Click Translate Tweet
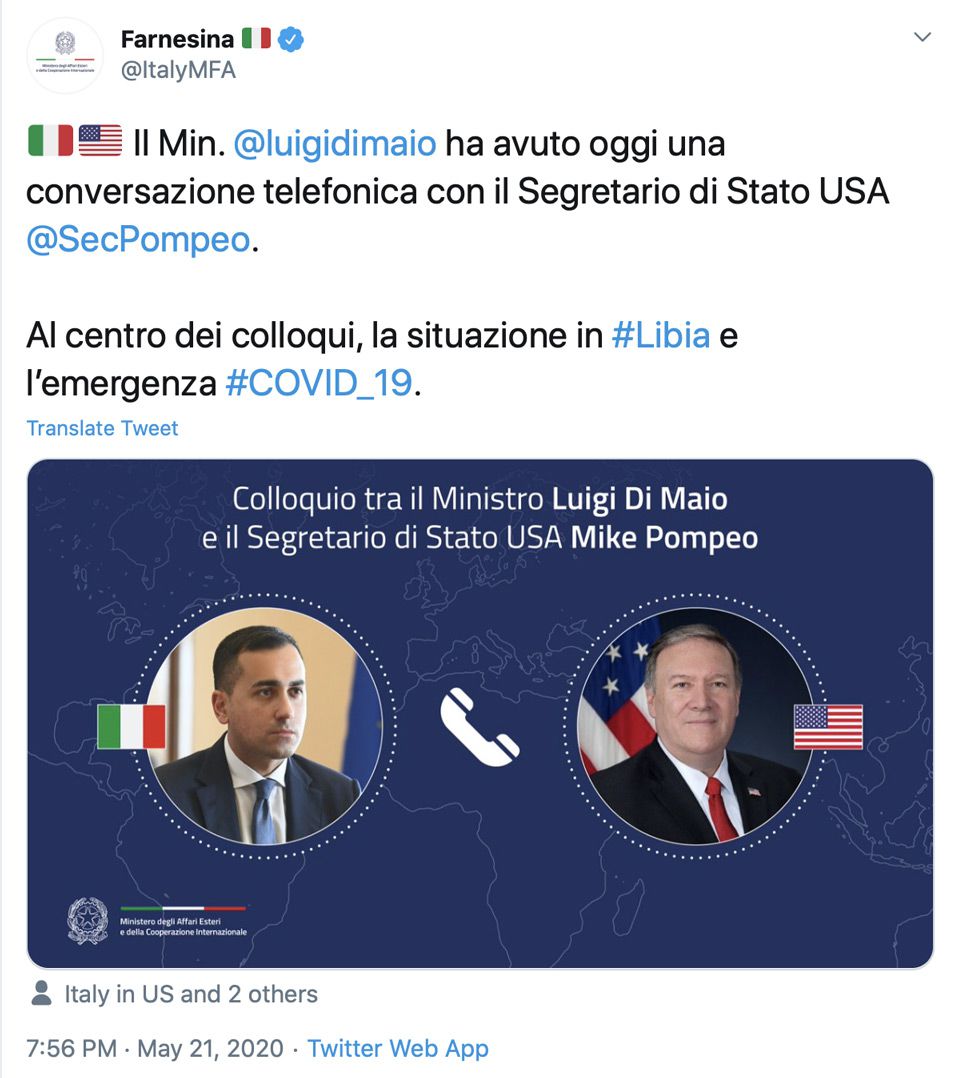This screenshot has width=955, height=1078. click(102, 428)
